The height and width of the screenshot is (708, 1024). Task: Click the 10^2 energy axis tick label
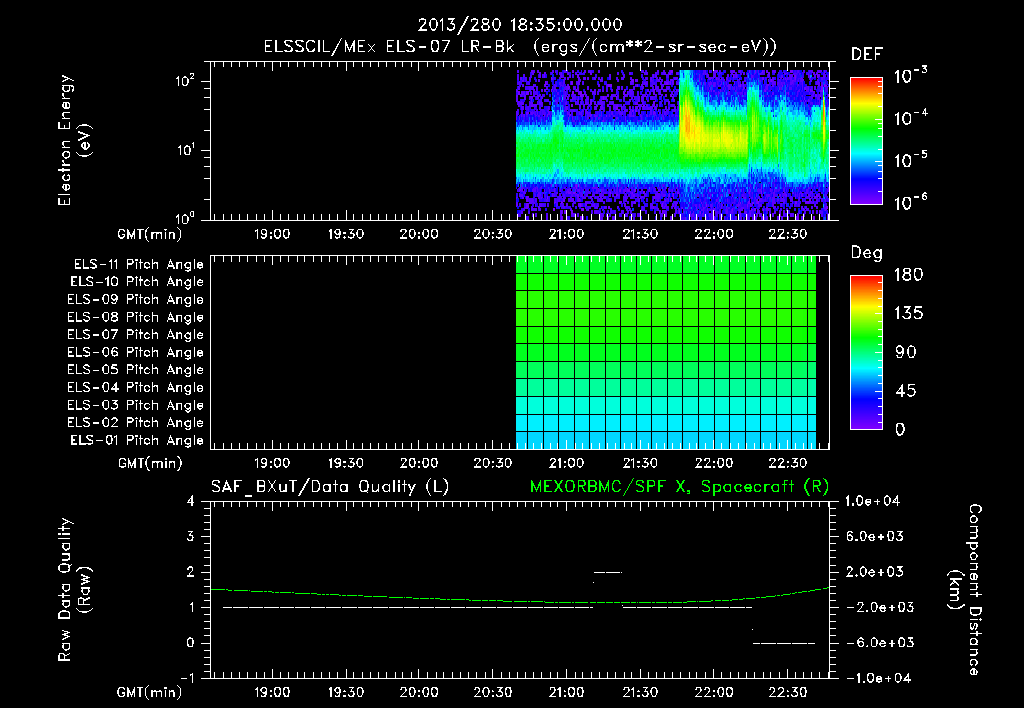pyautogui.click(x=185, y=81)
